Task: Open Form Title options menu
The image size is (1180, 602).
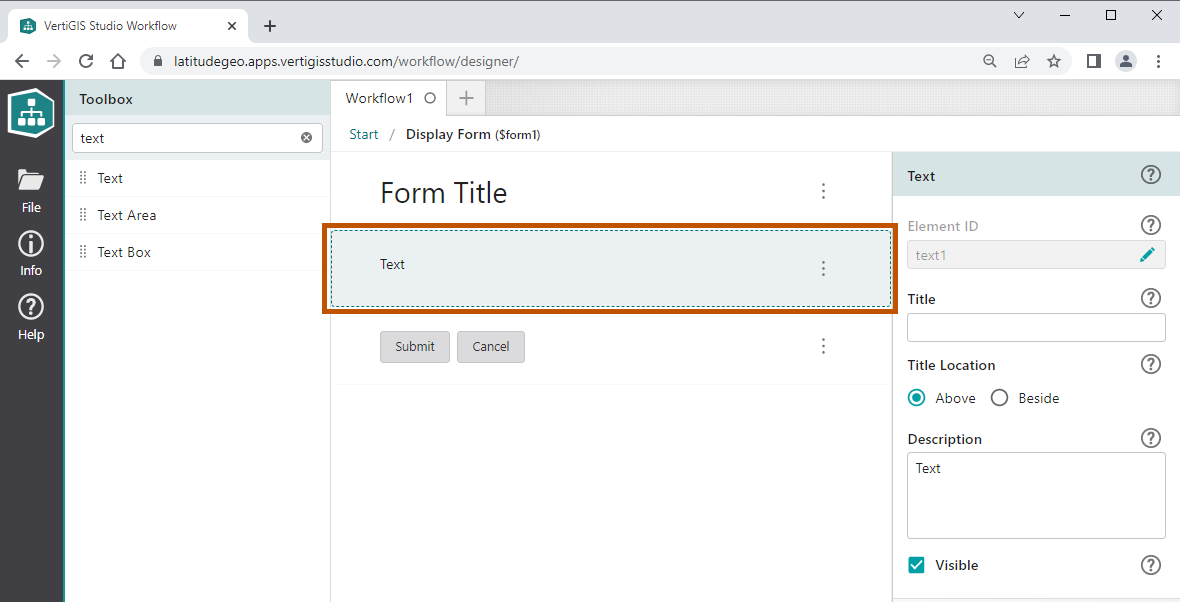Action: pos(823,191)
